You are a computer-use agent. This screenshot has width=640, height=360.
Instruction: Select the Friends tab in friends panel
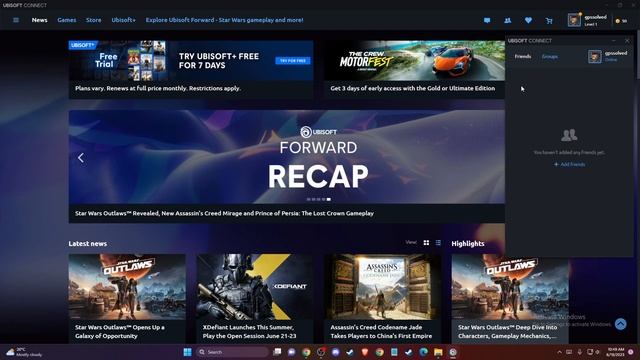tap(522, 56)
